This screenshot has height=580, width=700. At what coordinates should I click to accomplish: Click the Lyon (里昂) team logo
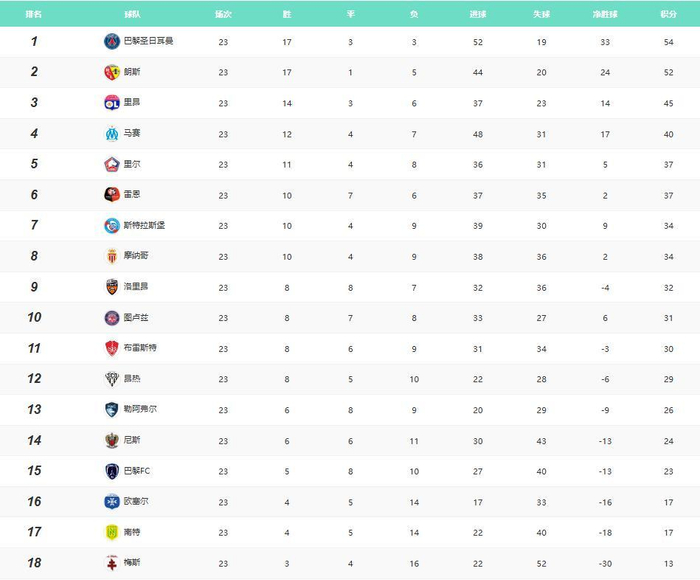coord(111,103)
